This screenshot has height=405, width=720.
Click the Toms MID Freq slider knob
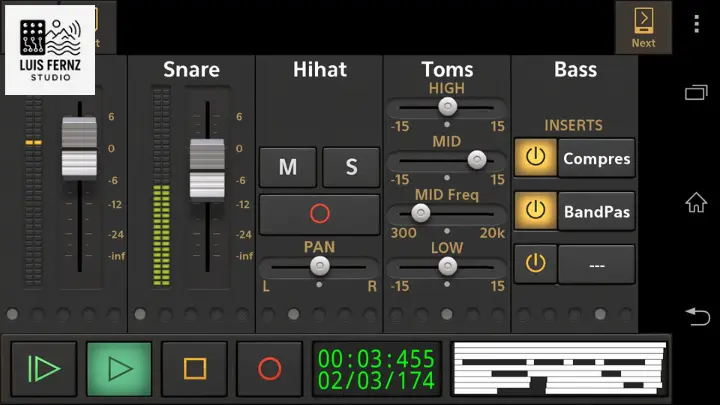[x=420, y=213]
